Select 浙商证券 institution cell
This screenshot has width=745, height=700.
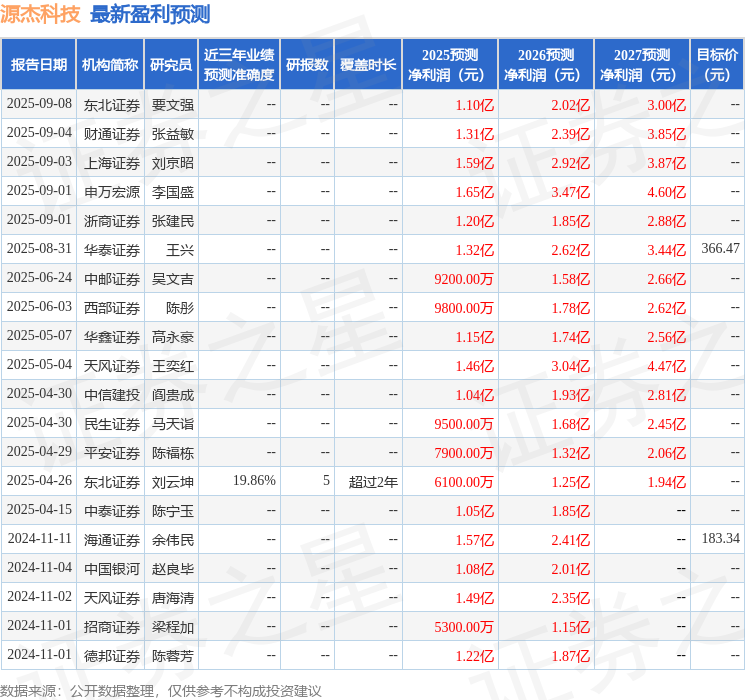112,221
